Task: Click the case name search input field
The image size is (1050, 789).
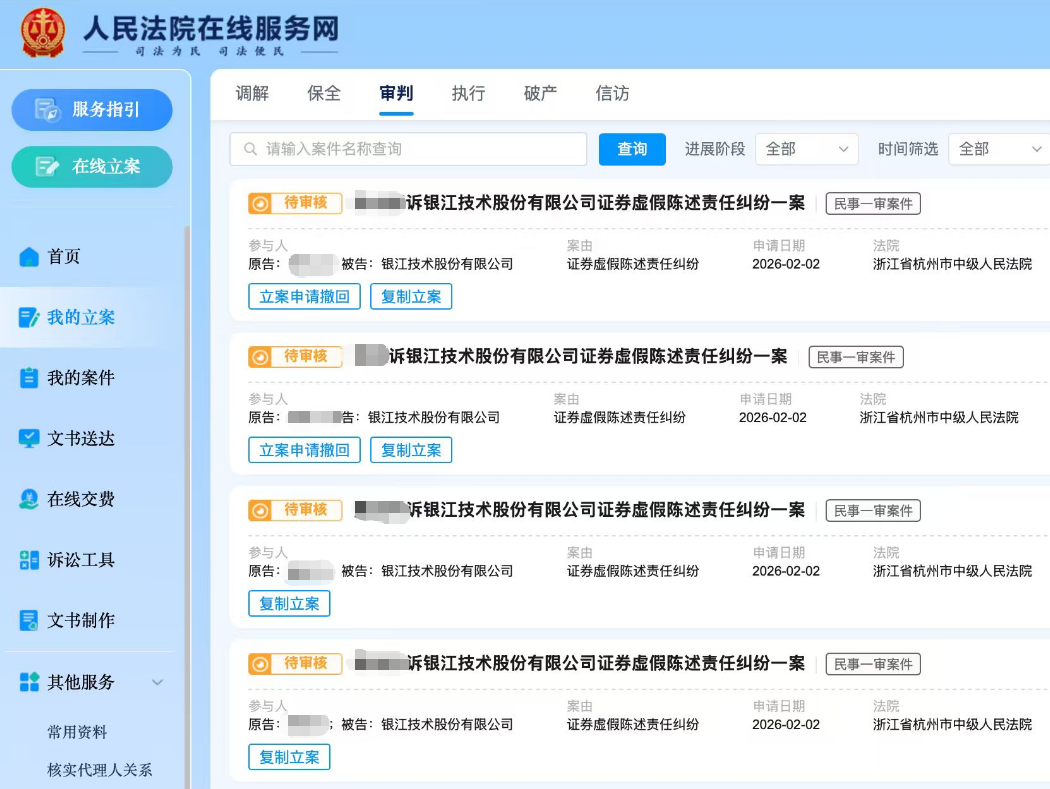Action: pyautogui.click(x=406, y=148)
